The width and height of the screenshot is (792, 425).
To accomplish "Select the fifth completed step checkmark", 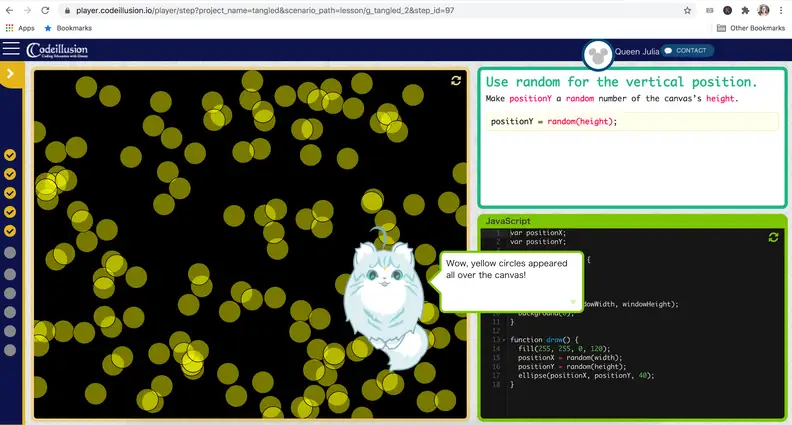I will tap(10, 231).
